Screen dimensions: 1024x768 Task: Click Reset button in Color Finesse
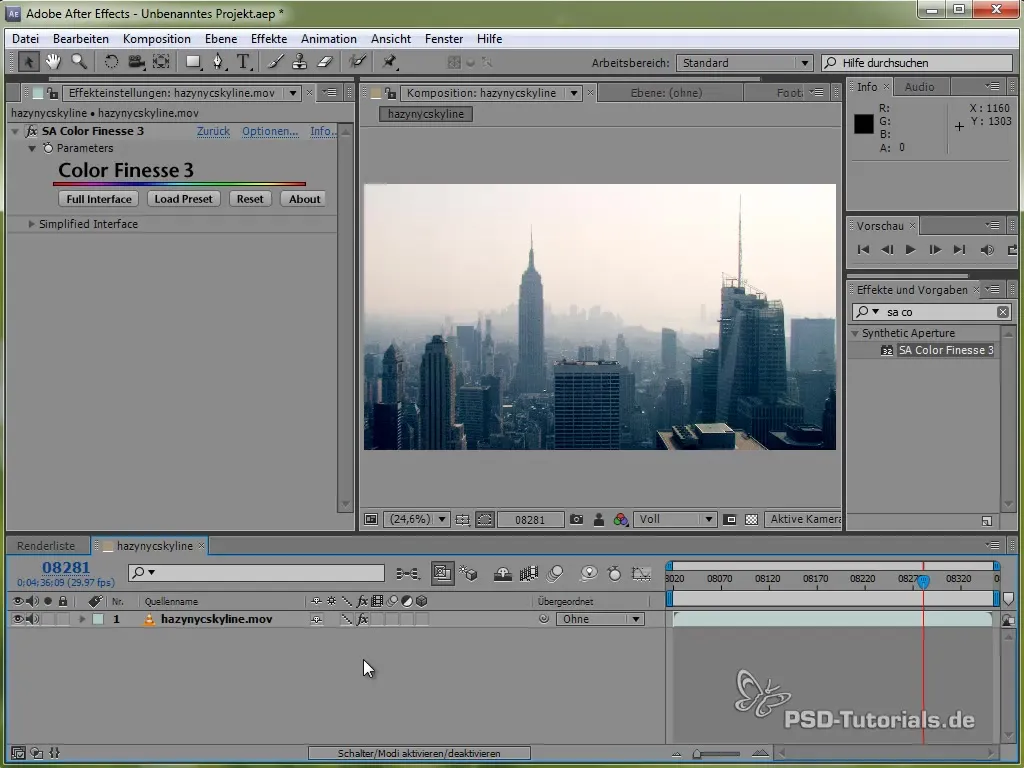[x=250, y=199]
